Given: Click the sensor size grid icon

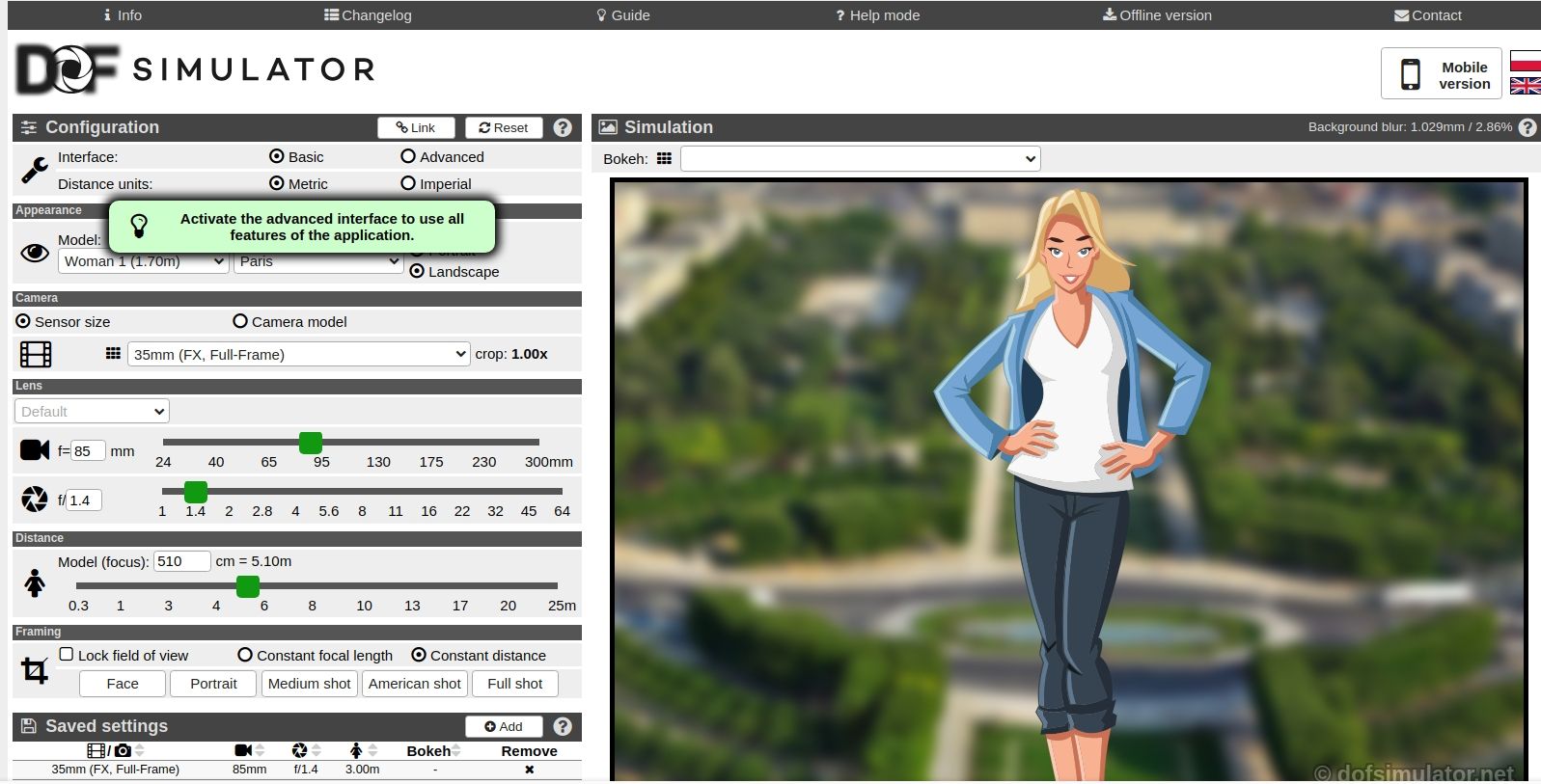Looking at the screenshot, I should point(113,354).
